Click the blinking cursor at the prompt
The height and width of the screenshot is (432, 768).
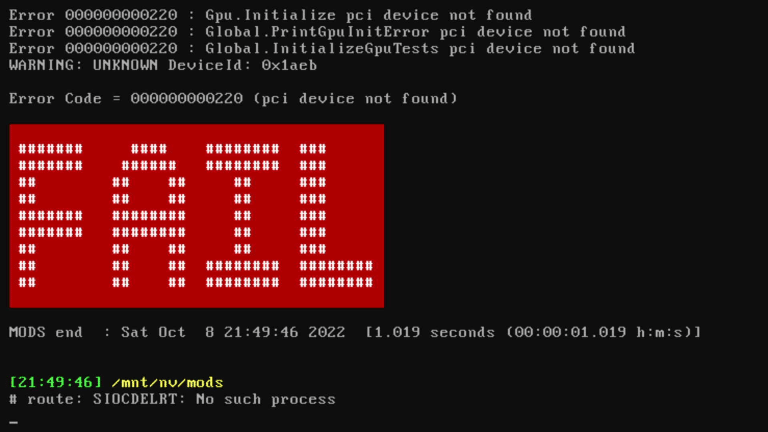click(x=13, y=422)
